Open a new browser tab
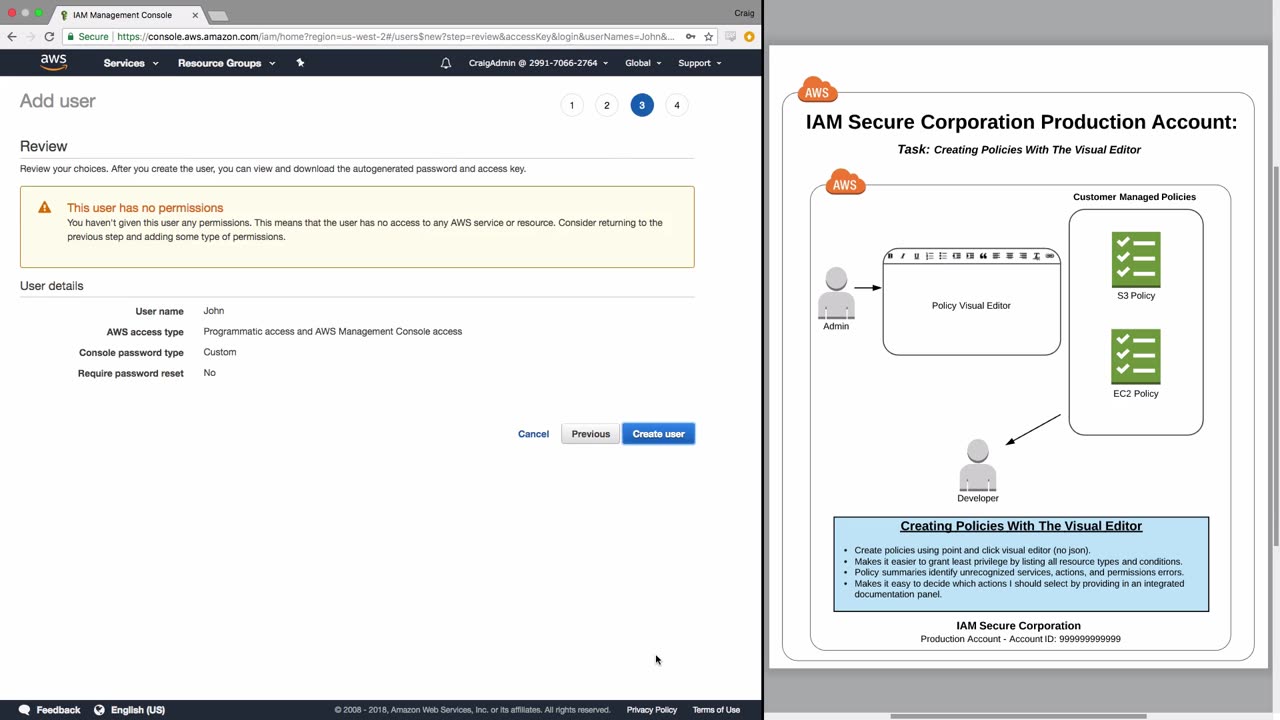 218,15
